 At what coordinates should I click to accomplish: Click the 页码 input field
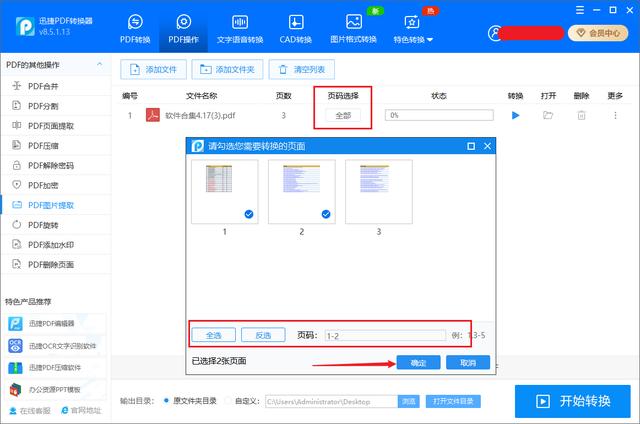(385, 335)
